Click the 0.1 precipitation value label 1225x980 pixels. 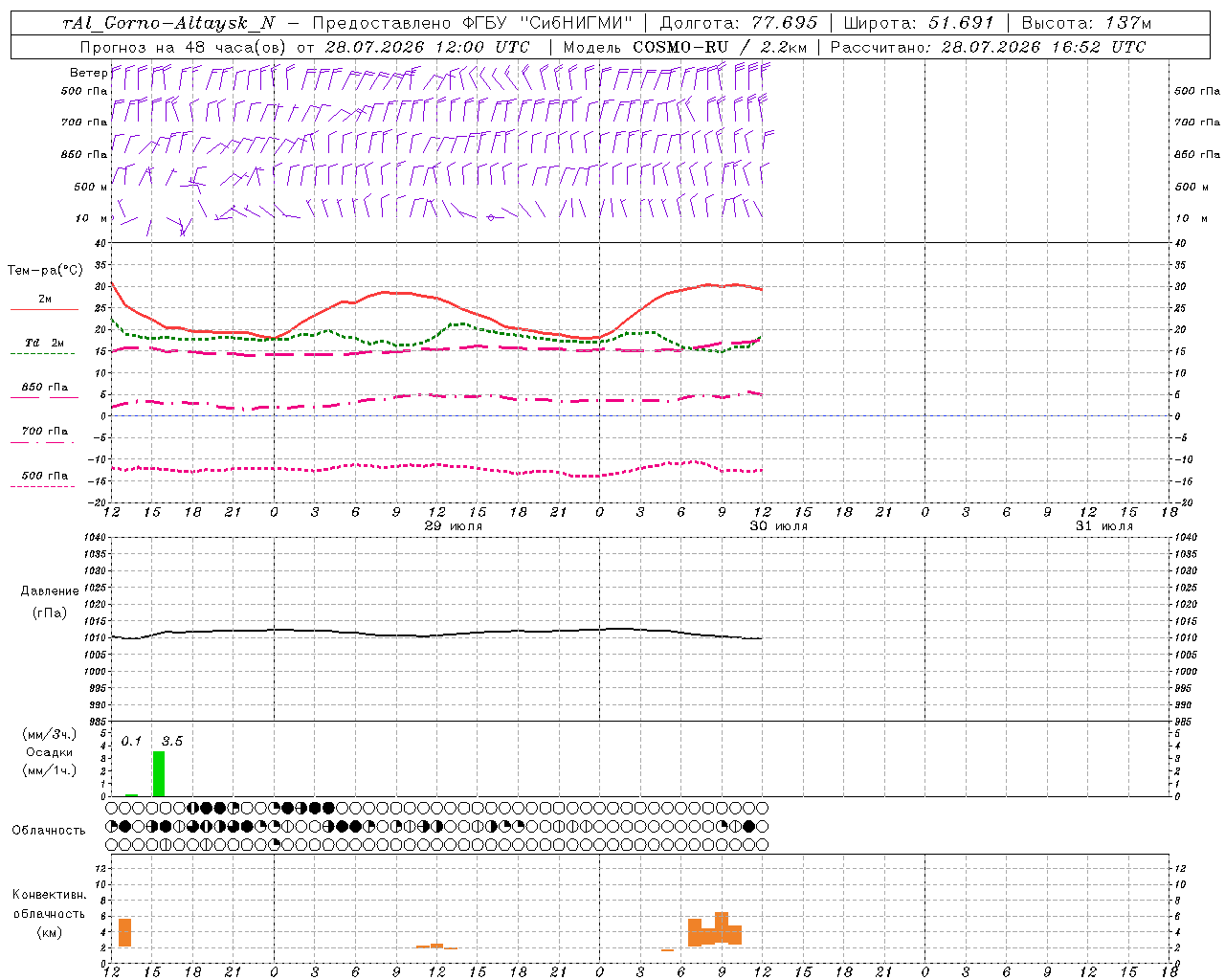131,741
